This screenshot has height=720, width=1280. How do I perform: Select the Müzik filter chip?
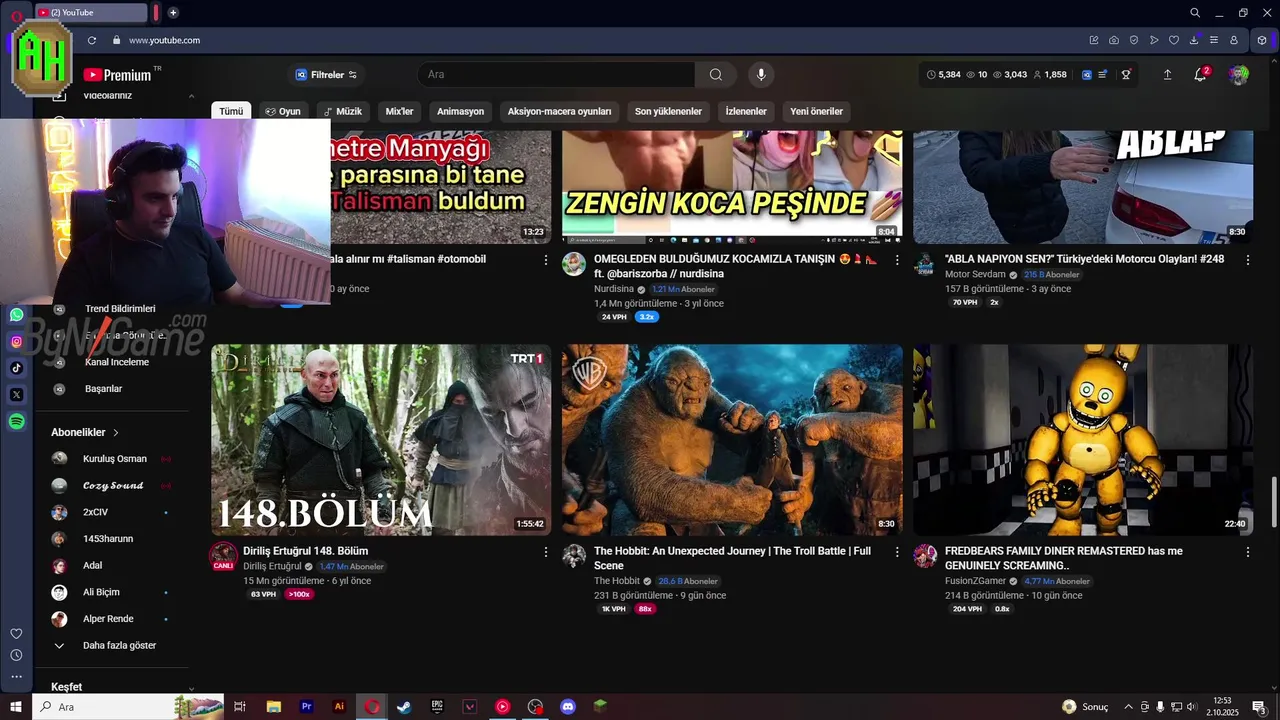[343, 111]
